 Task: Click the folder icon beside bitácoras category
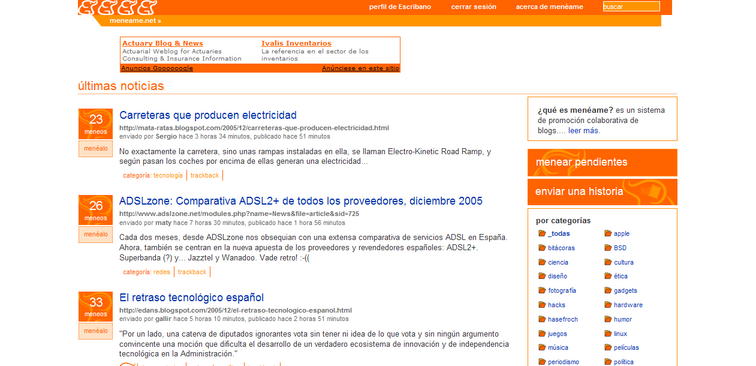click(542, 248)
